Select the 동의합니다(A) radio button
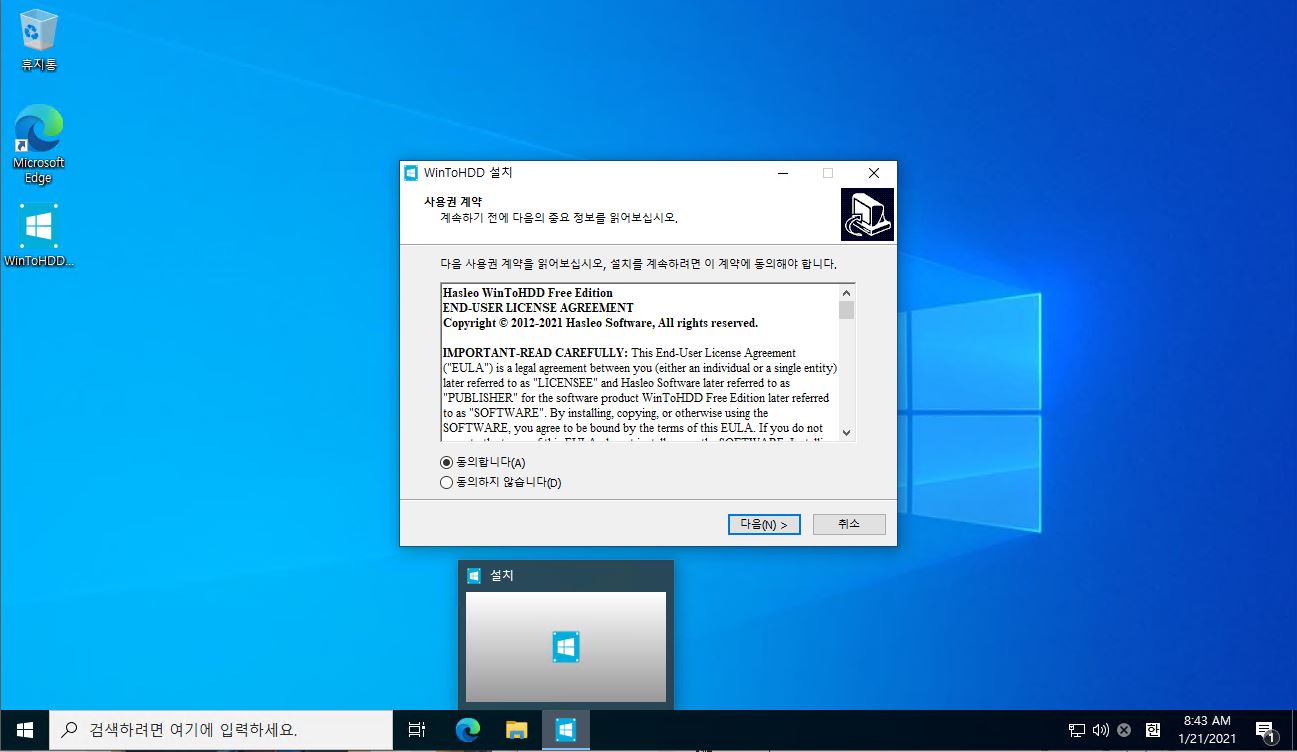1297x752 pixels. coord(447,463)
